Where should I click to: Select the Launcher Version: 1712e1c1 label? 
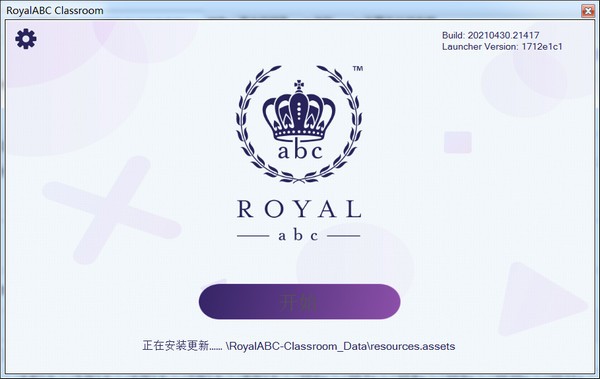[502, 47]
